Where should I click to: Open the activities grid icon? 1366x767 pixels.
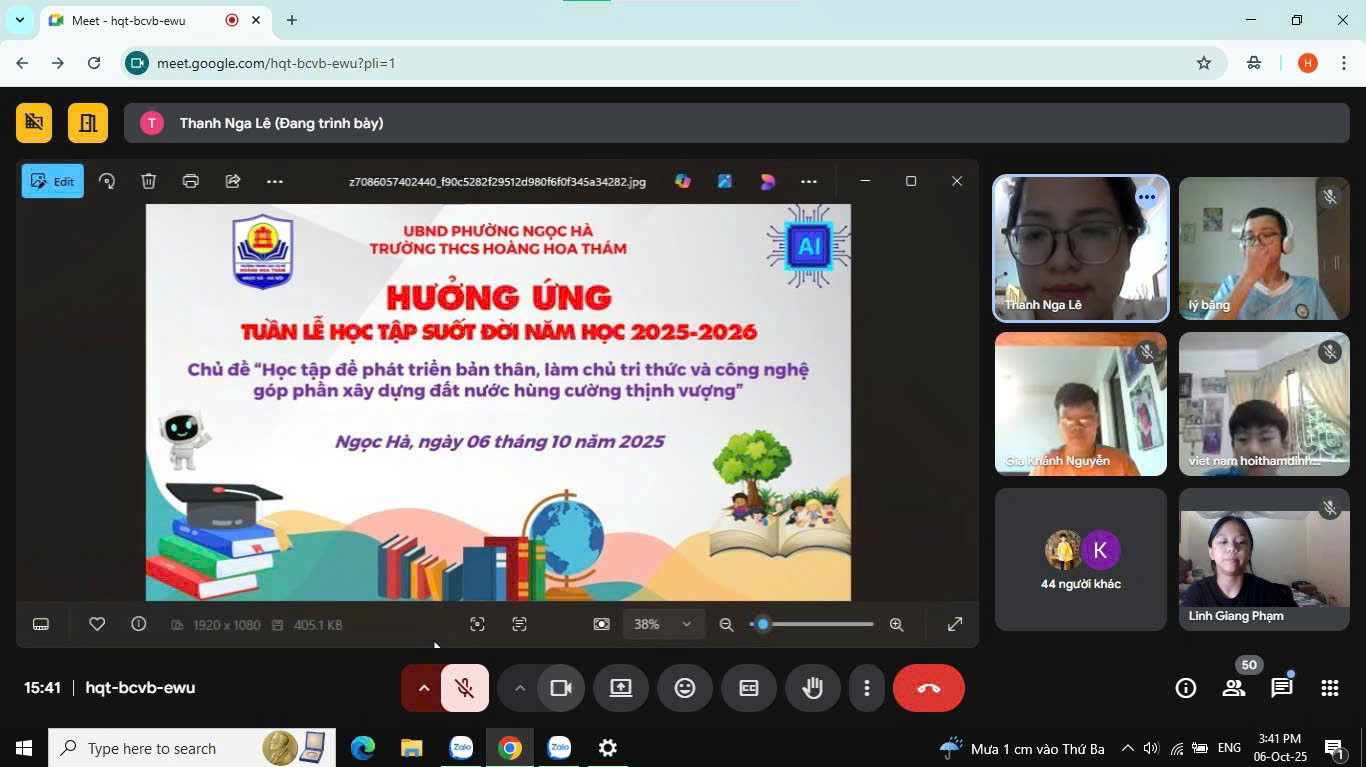[1329, 688]
